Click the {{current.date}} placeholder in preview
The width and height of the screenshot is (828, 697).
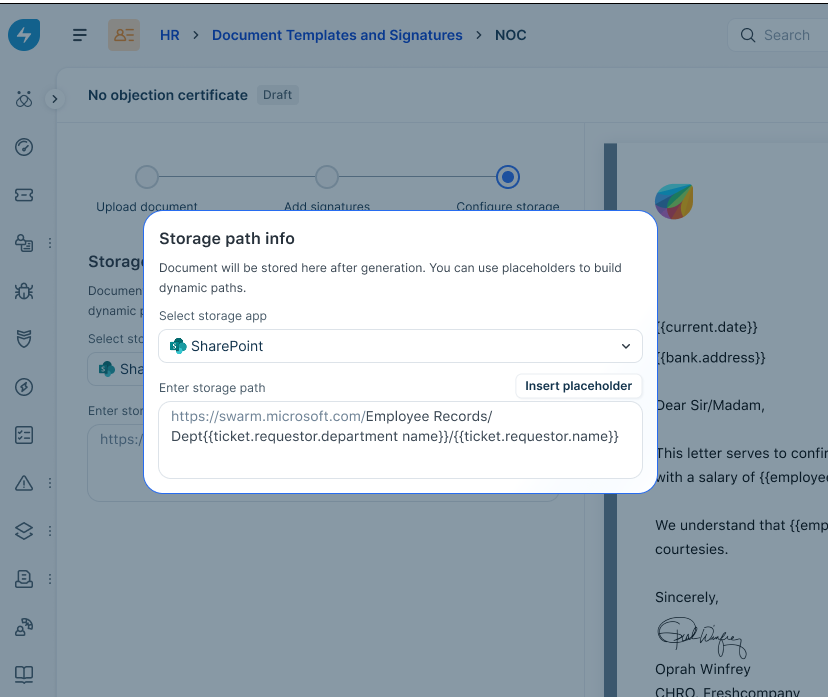[x=707, y=327]
